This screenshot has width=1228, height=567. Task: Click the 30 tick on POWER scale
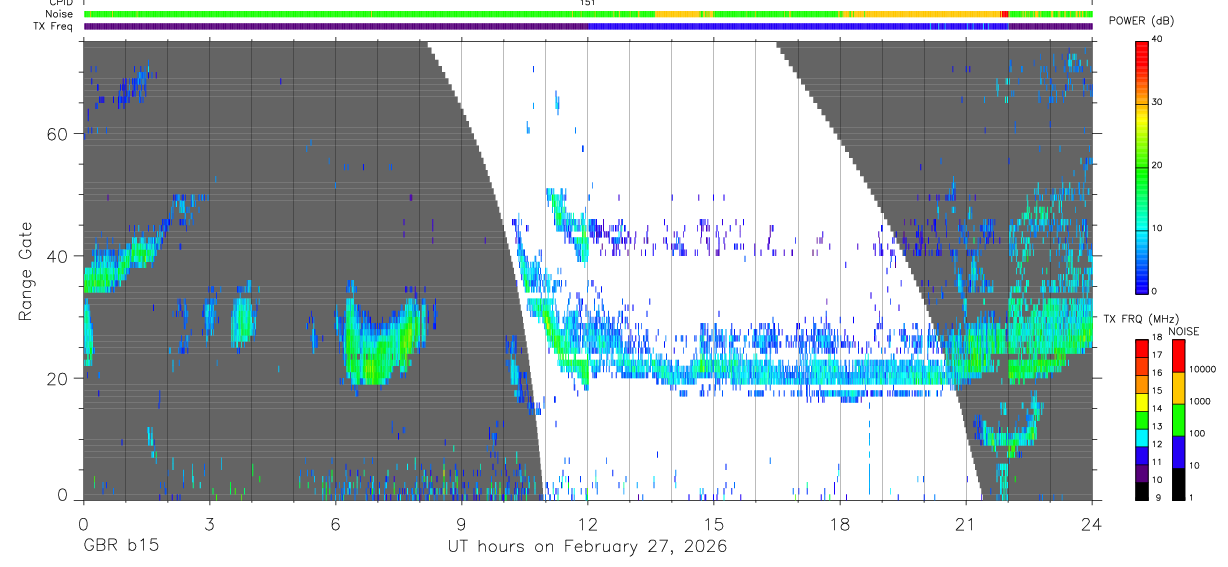(1158, 103)
